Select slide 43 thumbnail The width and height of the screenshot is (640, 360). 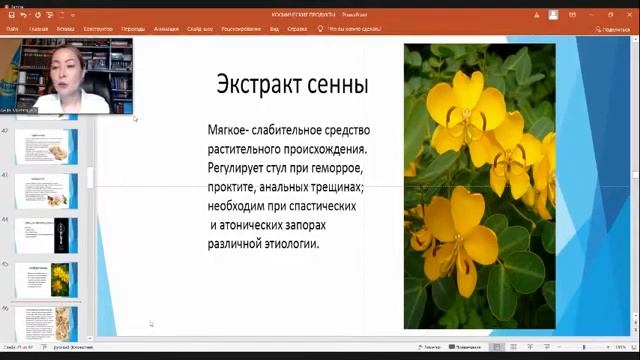[47, 191]
